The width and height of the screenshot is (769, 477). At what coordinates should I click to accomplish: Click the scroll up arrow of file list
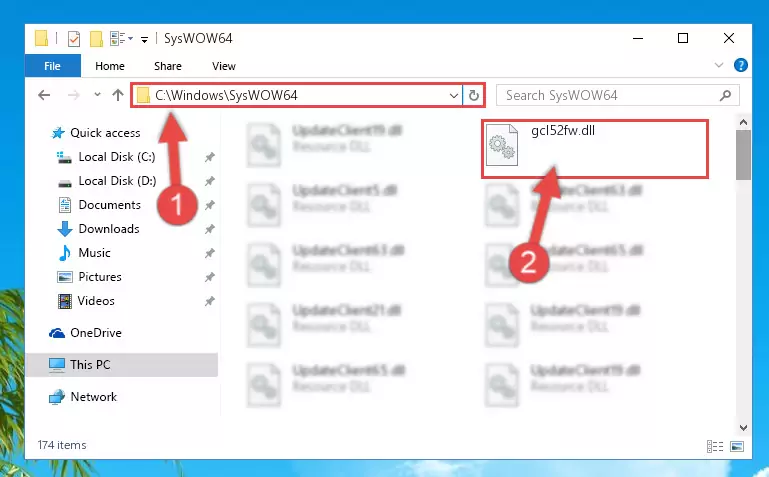pyautogui.click(x=743, y=122)
